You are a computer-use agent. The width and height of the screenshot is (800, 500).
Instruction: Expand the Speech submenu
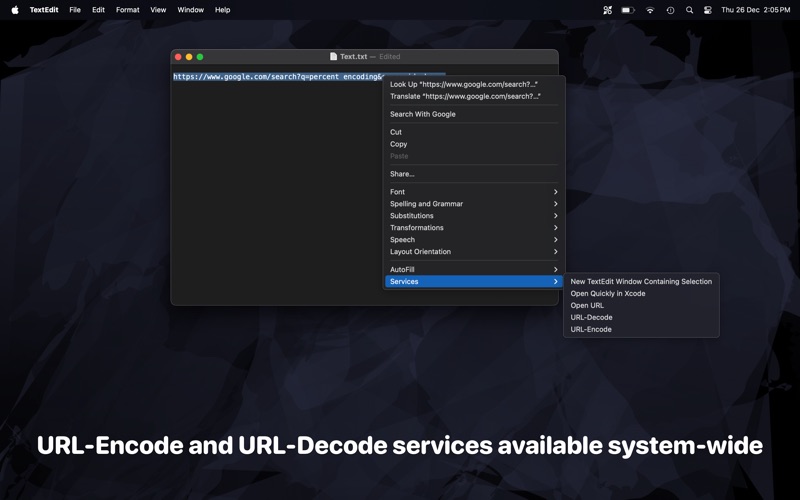473,239
